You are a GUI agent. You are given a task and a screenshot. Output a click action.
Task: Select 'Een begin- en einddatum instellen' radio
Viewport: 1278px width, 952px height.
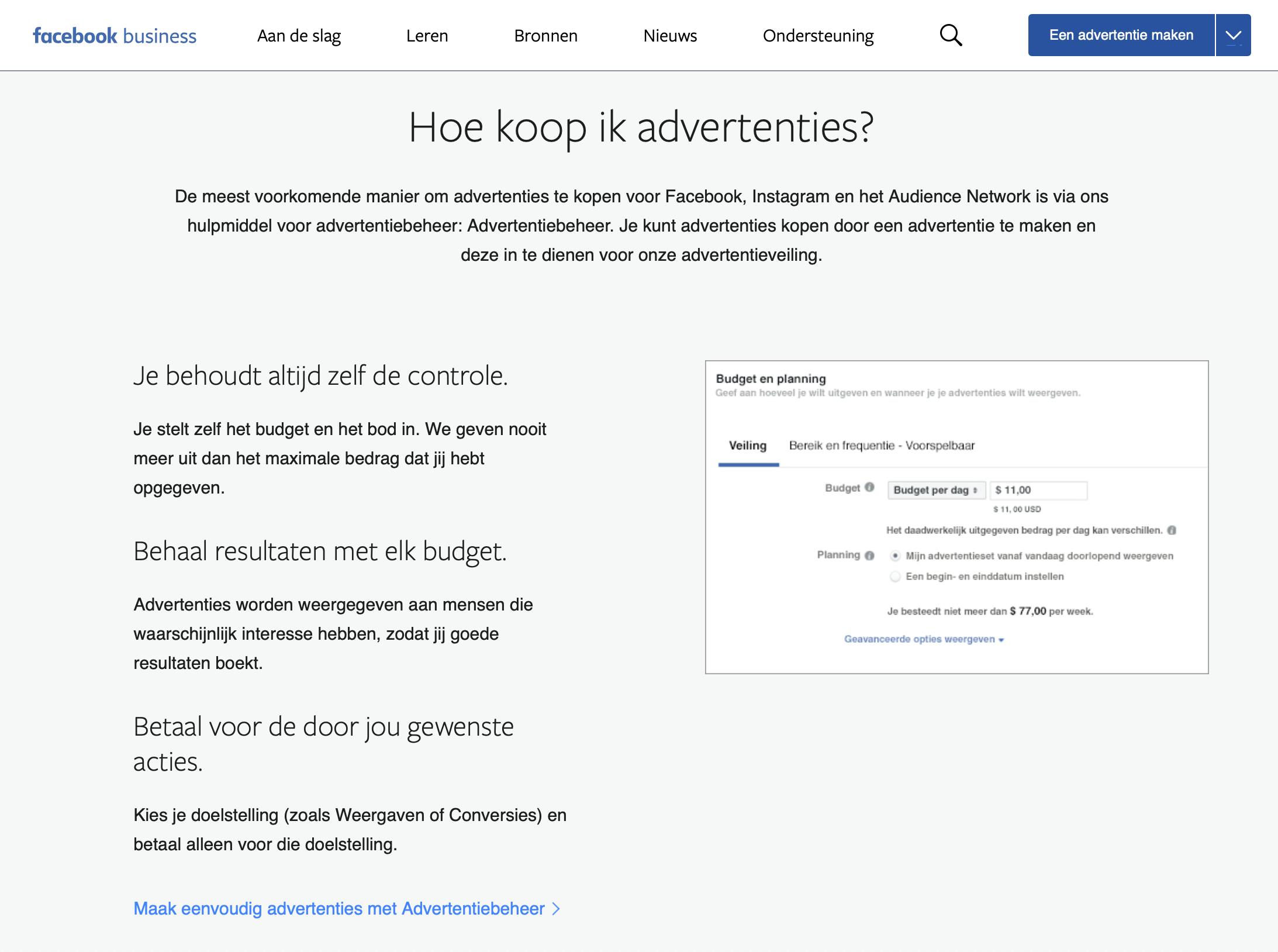[895, 577]
